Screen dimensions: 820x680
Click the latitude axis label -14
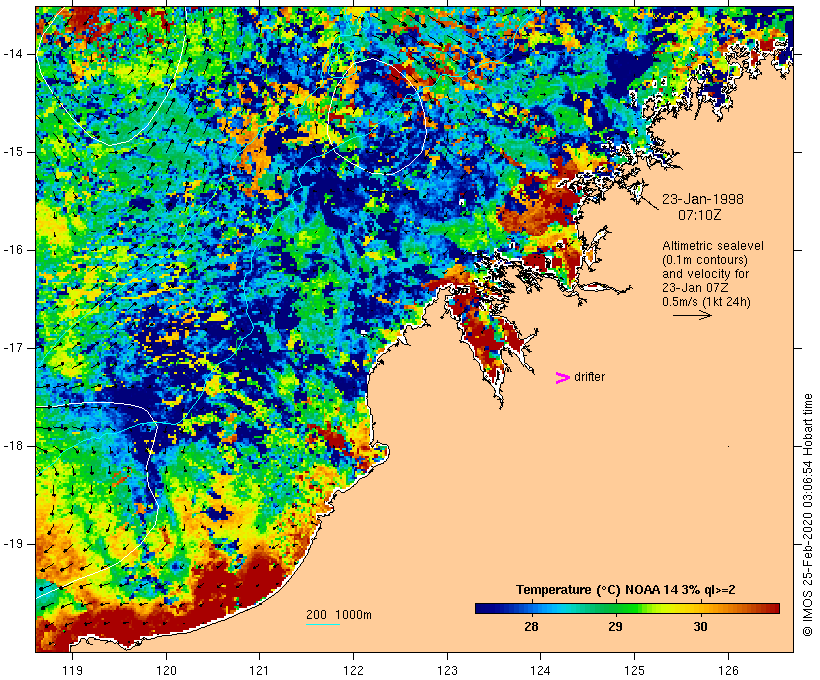tap(13, 54)
